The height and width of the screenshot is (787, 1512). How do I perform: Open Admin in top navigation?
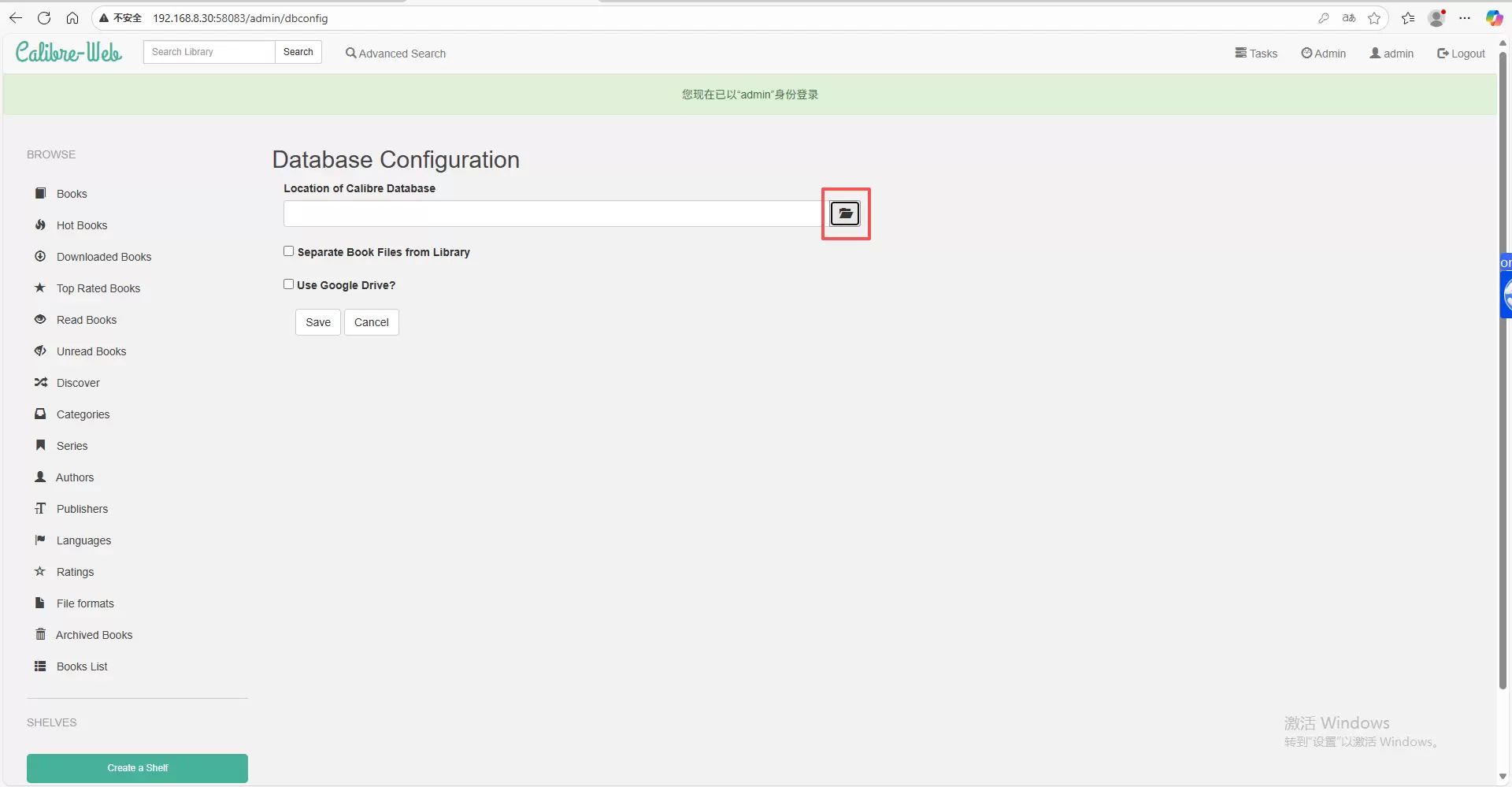click(x=1324, y=54)
